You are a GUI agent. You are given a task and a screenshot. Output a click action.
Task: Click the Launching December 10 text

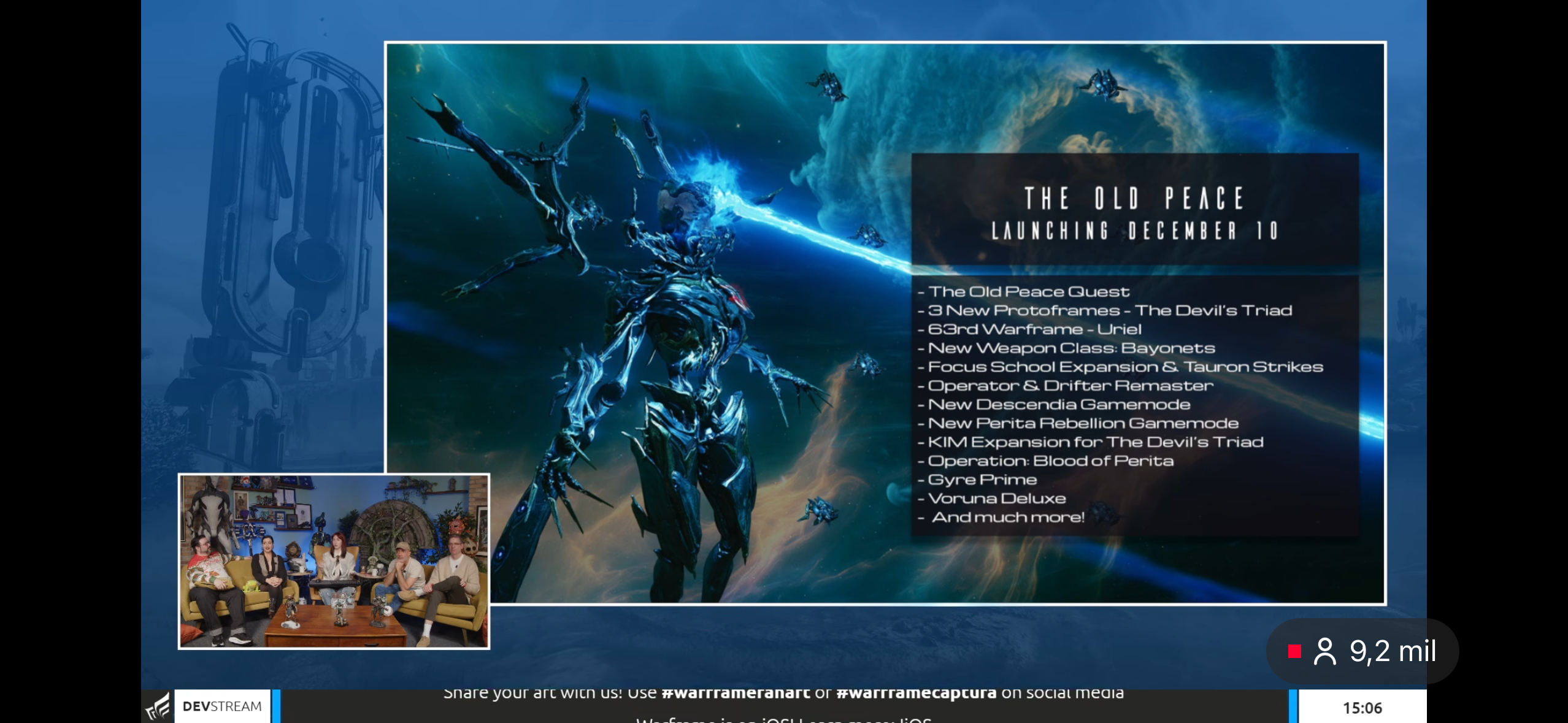[x=1134, y=231]
